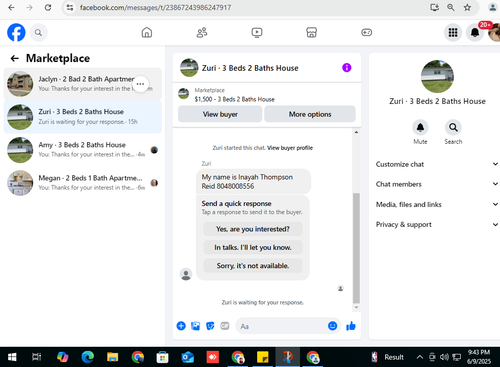Attach a photo using the image icon
Viewport: 500px width, 367px height.
coord(195,326)
